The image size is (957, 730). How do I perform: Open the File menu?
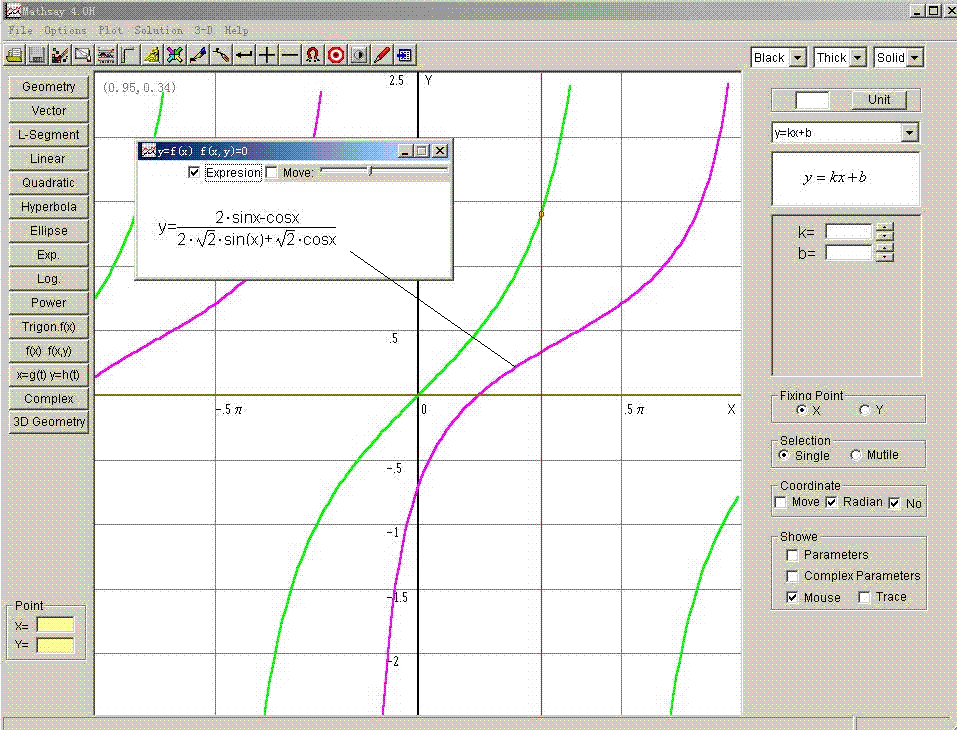coord(20,30)
